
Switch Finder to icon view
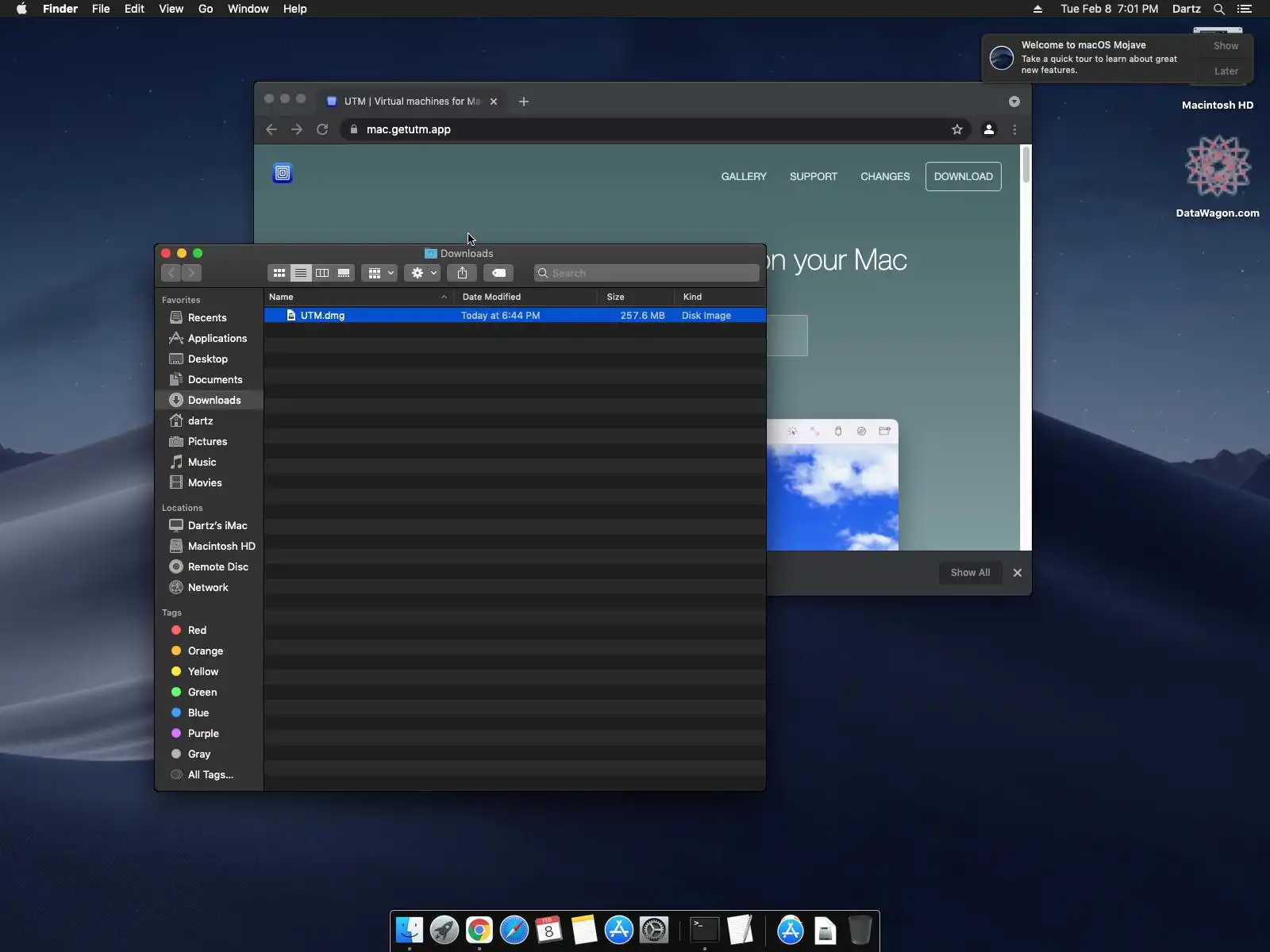point(279,273)
